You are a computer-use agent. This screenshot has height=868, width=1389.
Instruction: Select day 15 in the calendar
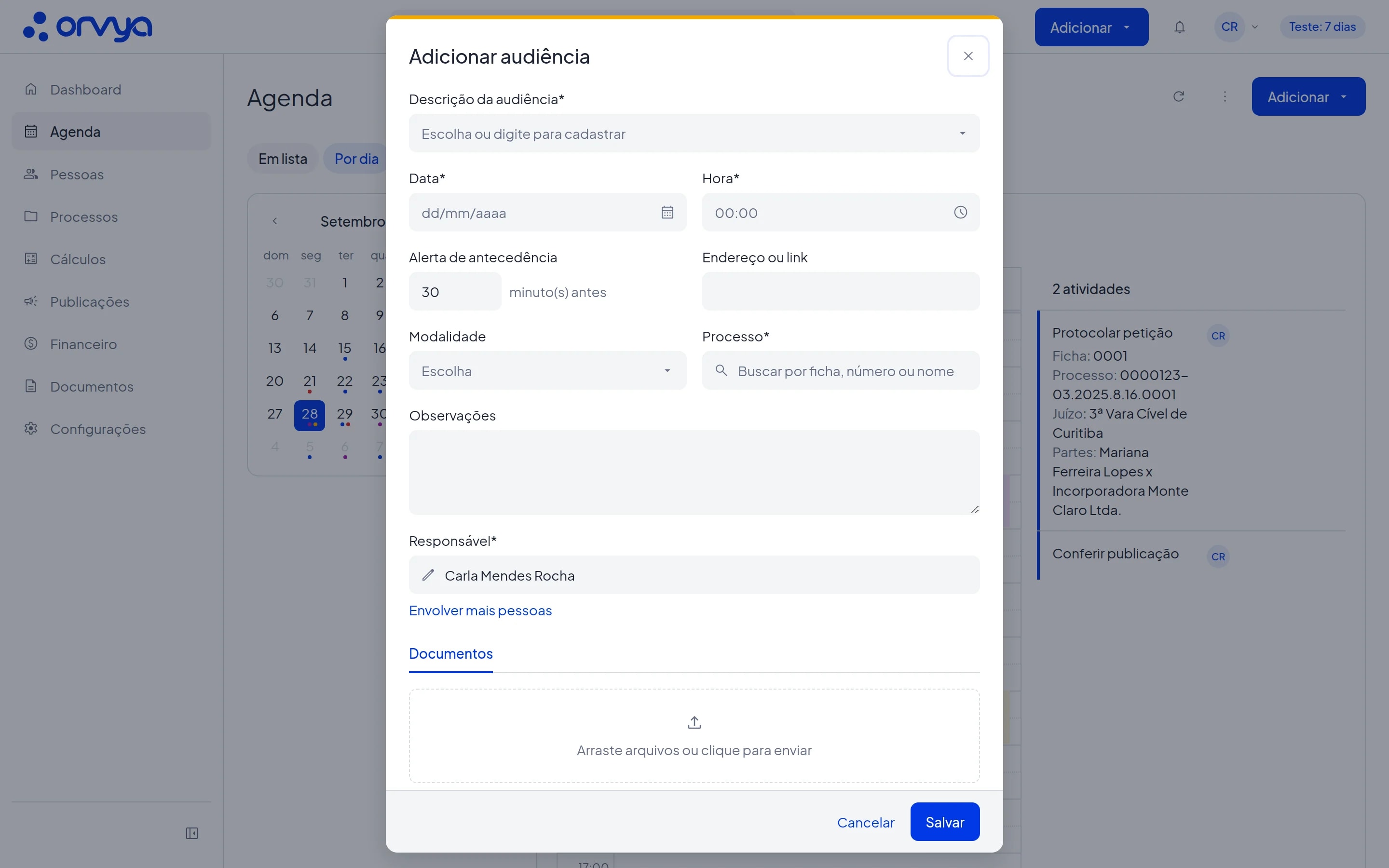[344, 349]
